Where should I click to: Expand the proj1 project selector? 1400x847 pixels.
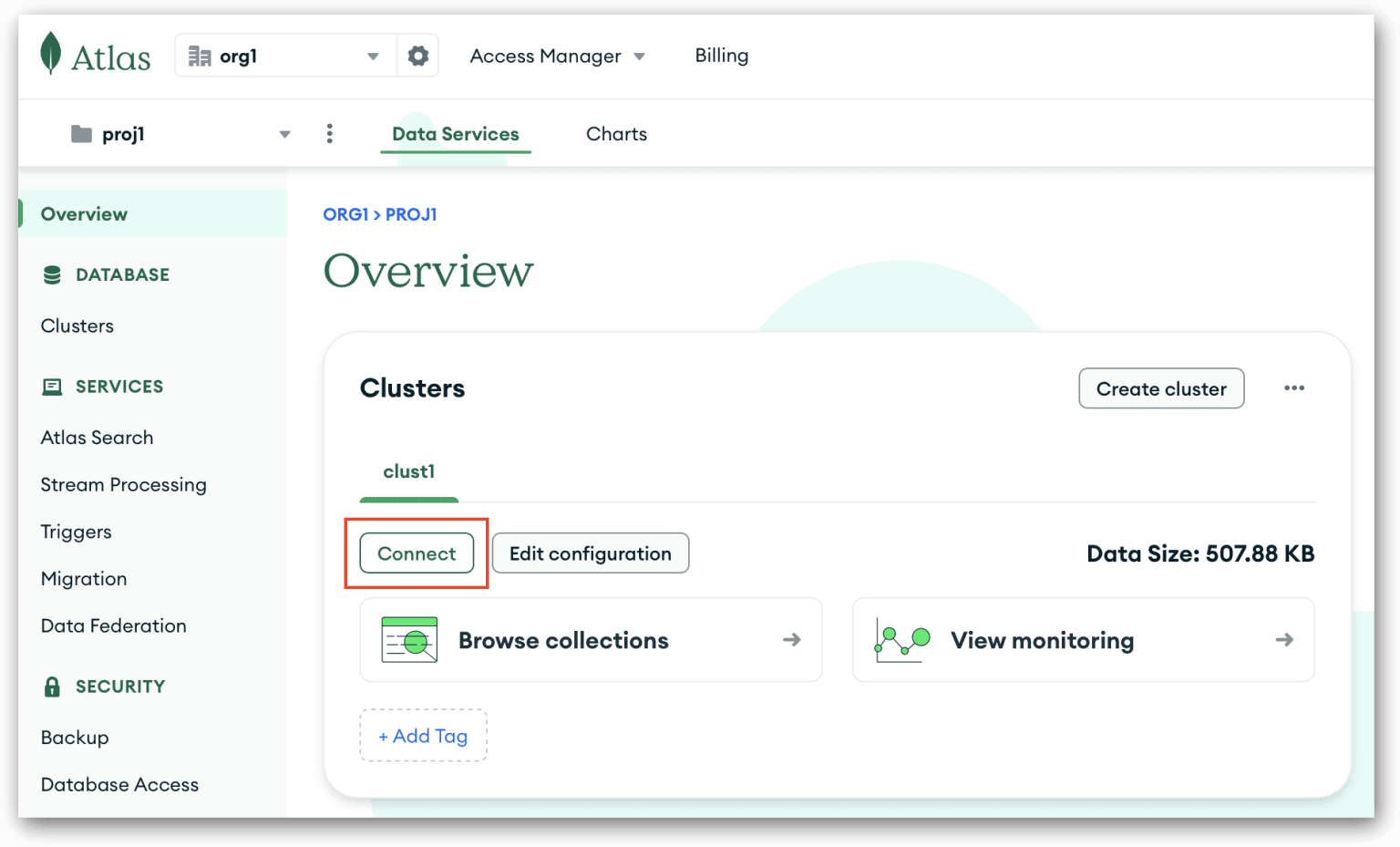[x=283, y=133]
